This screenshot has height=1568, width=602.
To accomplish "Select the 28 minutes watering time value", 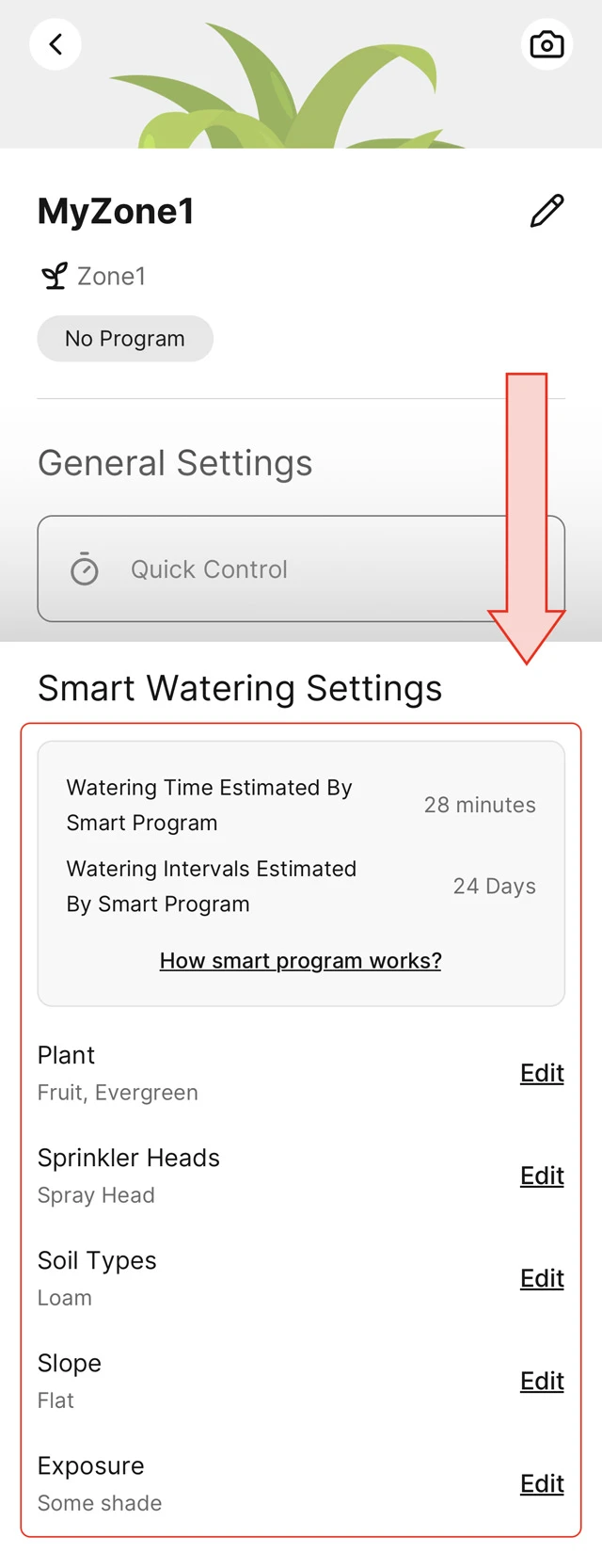I will click(x=480, y=805).
